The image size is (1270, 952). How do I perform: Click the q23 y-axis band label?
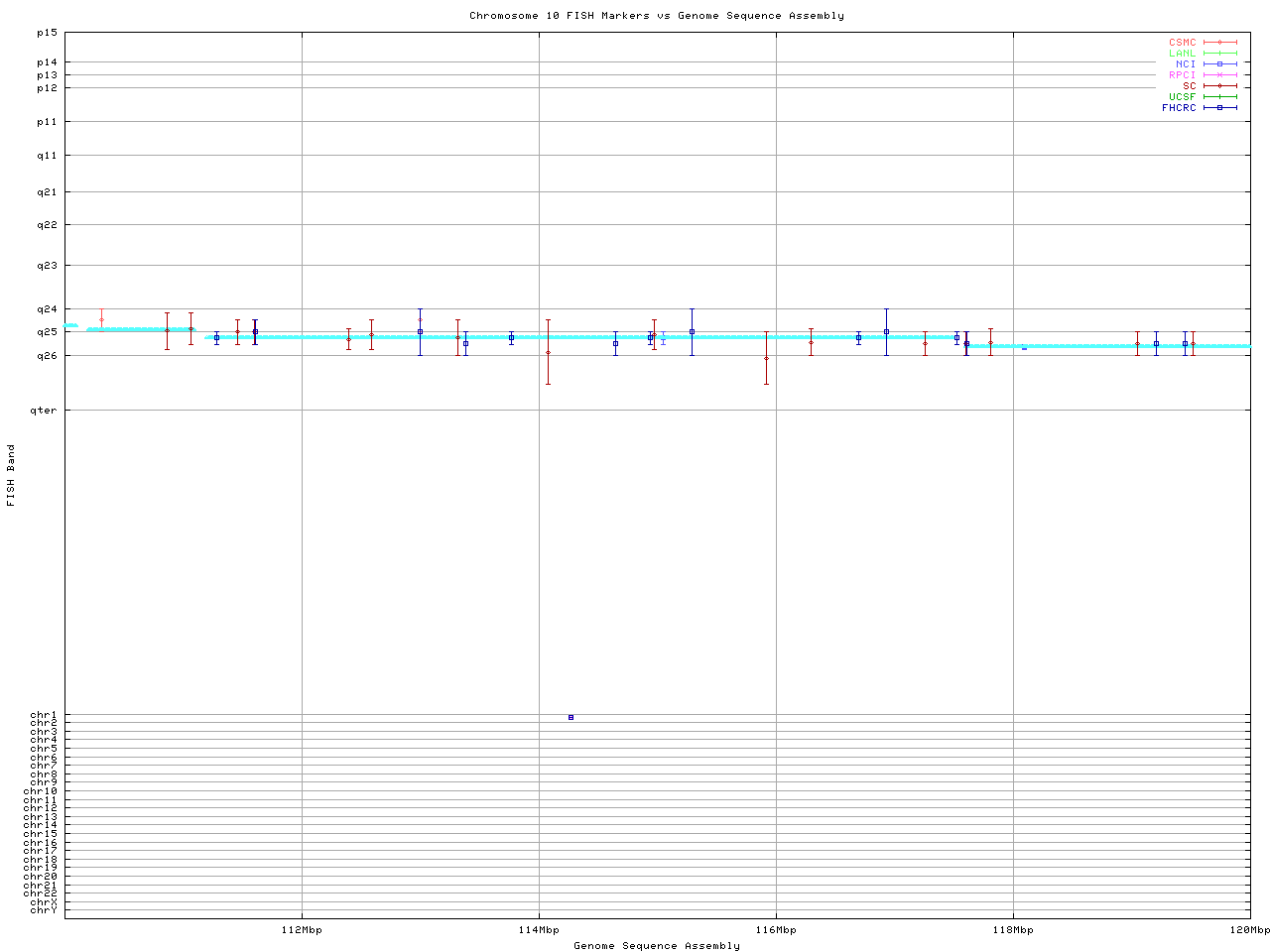coord(48,266)
